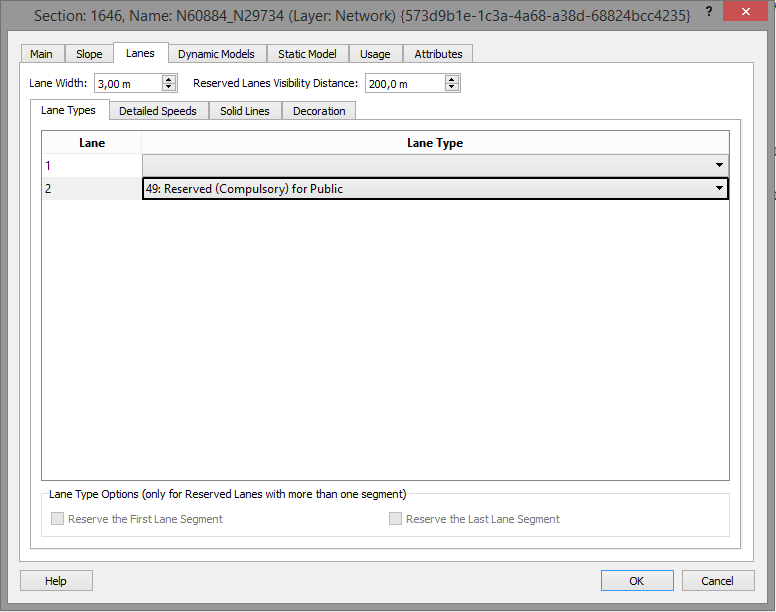Enable Reserve the Last Lane Segment

coord(396,519)
